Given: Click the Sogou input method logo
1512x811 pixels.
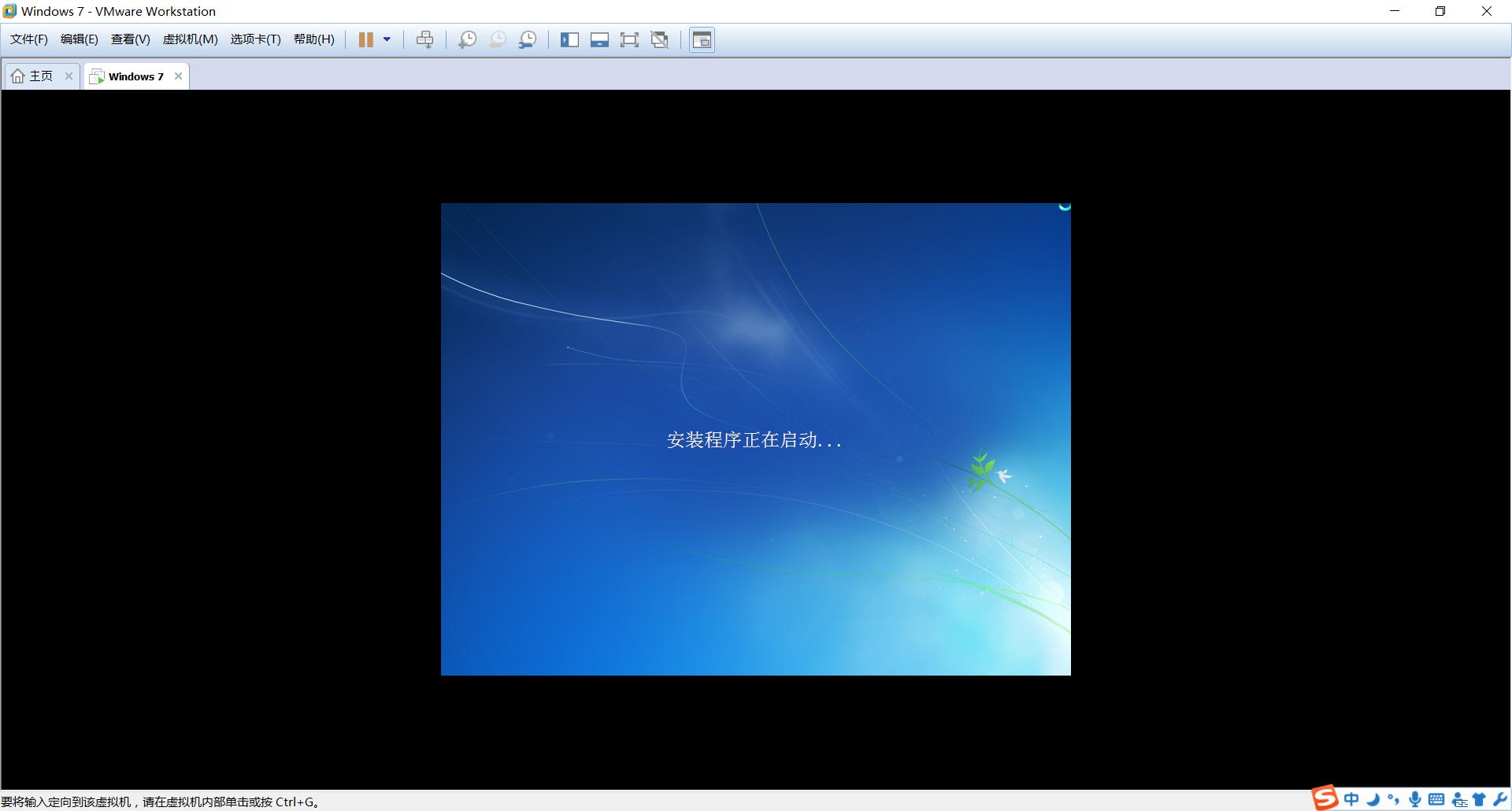Looking at the screenshot, I should click(1325, 798).
